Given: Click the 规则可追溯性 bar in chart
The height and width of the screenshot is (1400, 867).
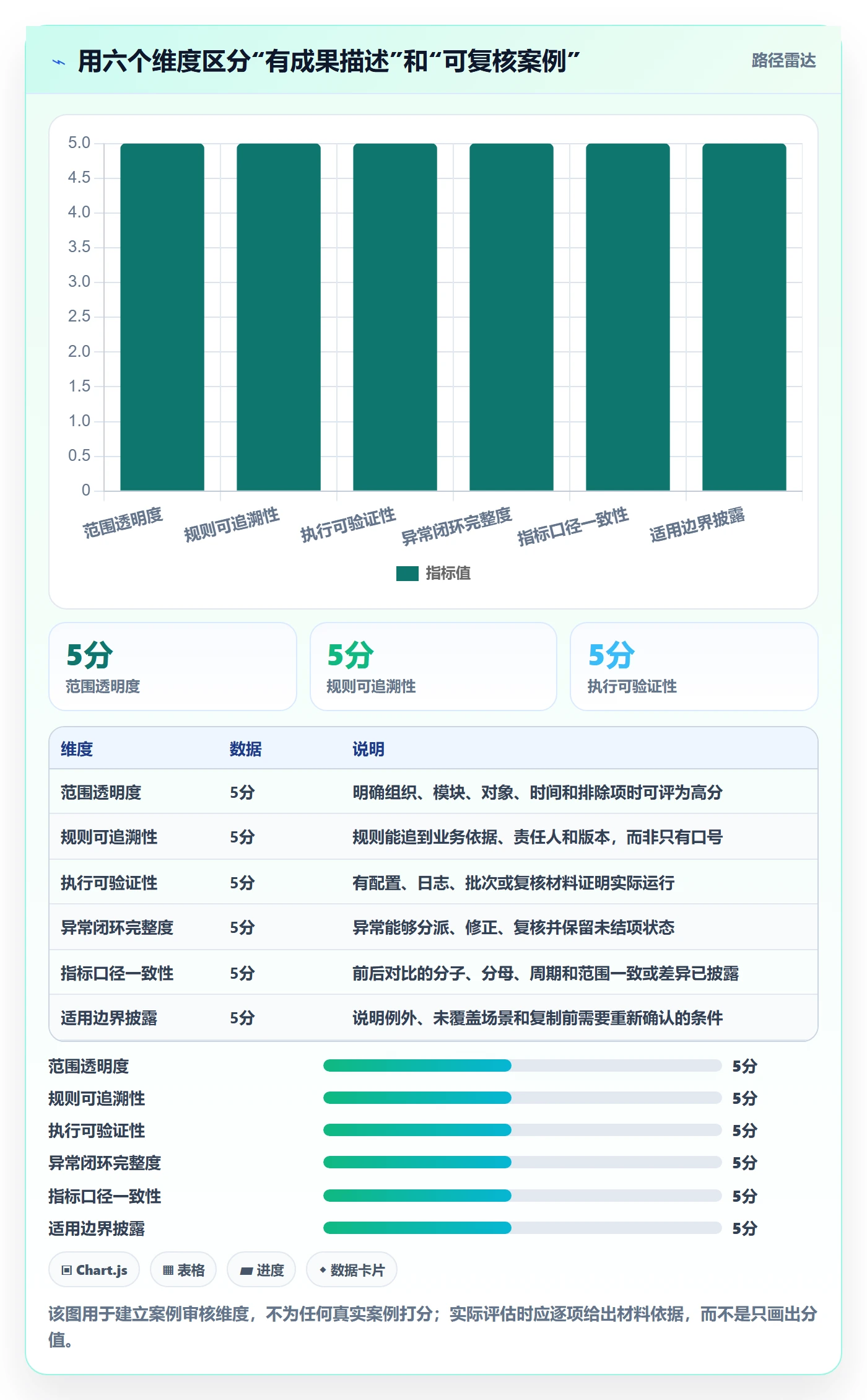Looking at the screenshot, I should click(279, 317).
